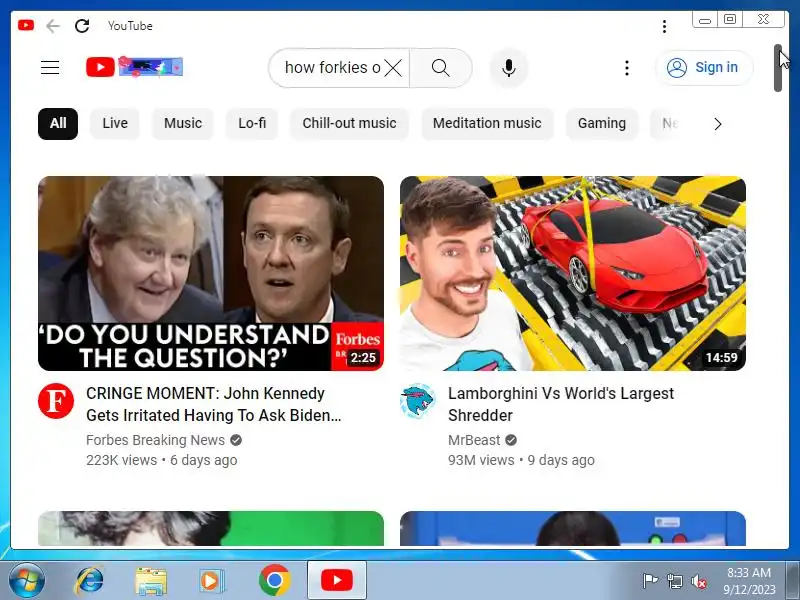
Task: Open YouTube settings three-dot menu
Action: coord(627,68)
